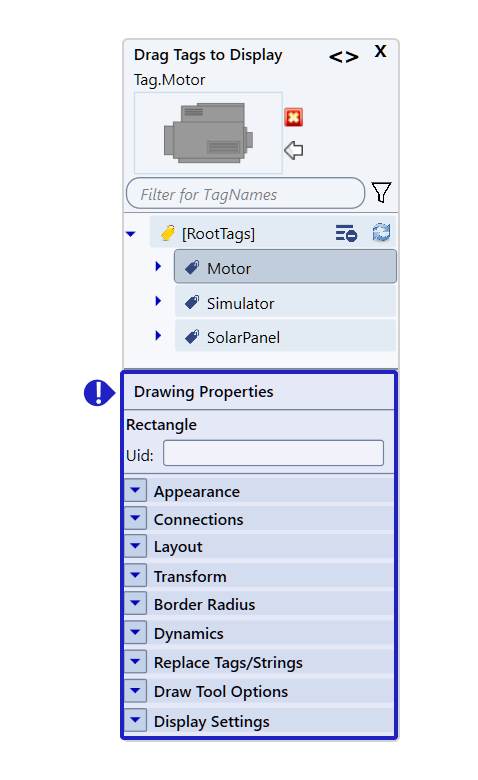Click the red delete symbol icon

point(293,117)
